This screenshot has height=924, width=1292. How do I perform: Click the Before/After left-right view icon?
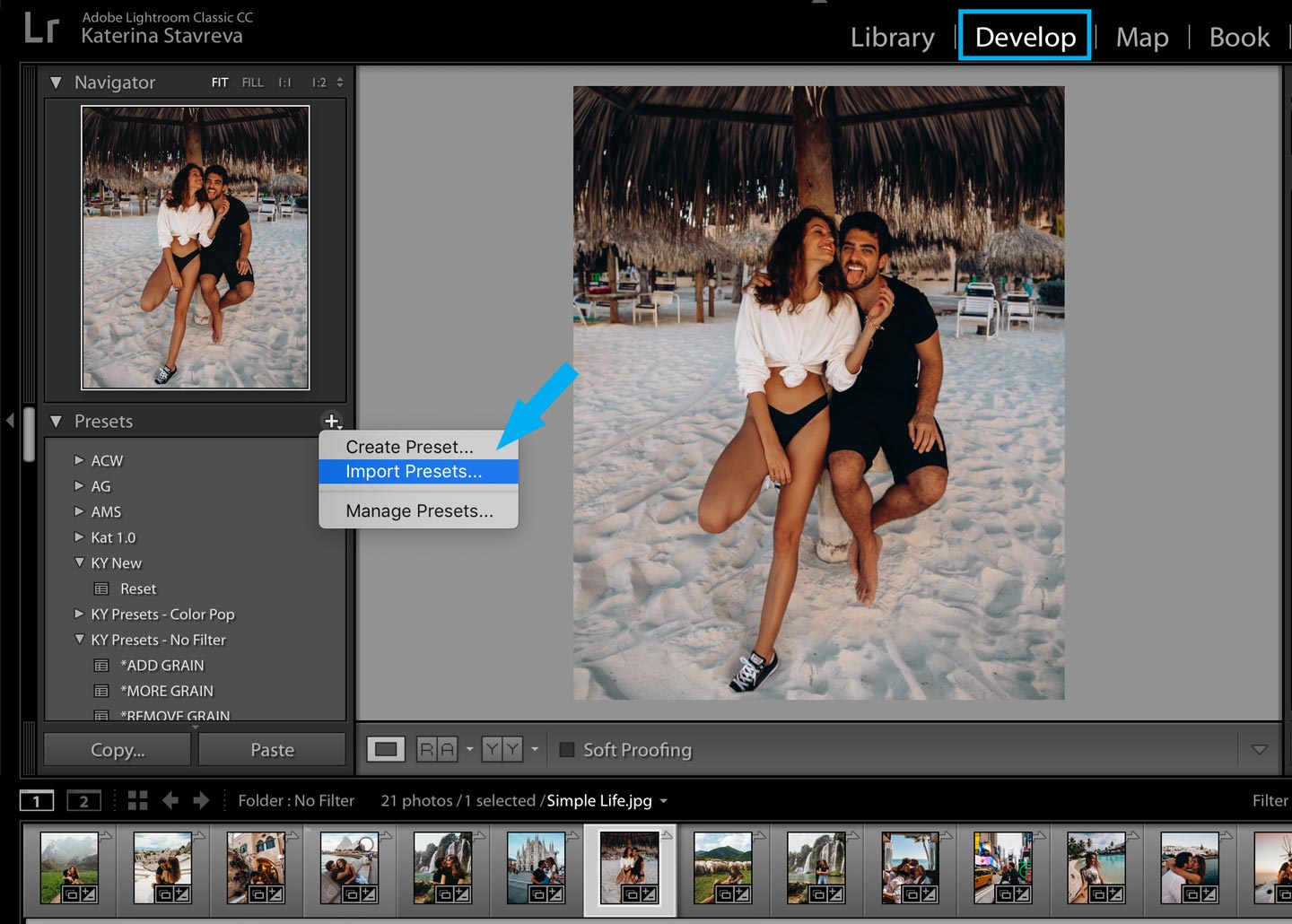pos(437,749)
